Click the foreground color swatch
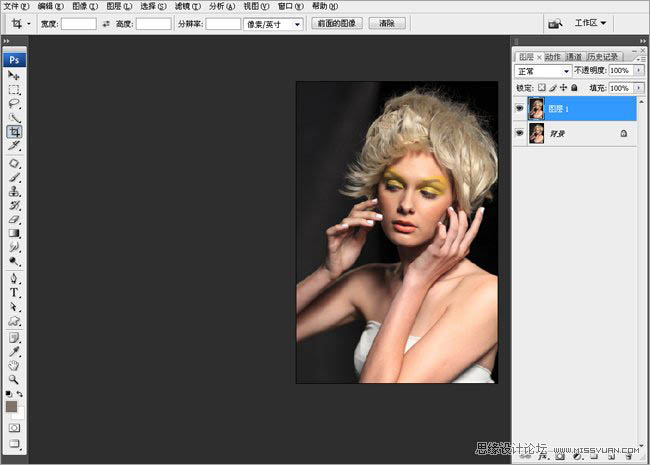This screenshot has height=465, width=650. pos(12,407)
